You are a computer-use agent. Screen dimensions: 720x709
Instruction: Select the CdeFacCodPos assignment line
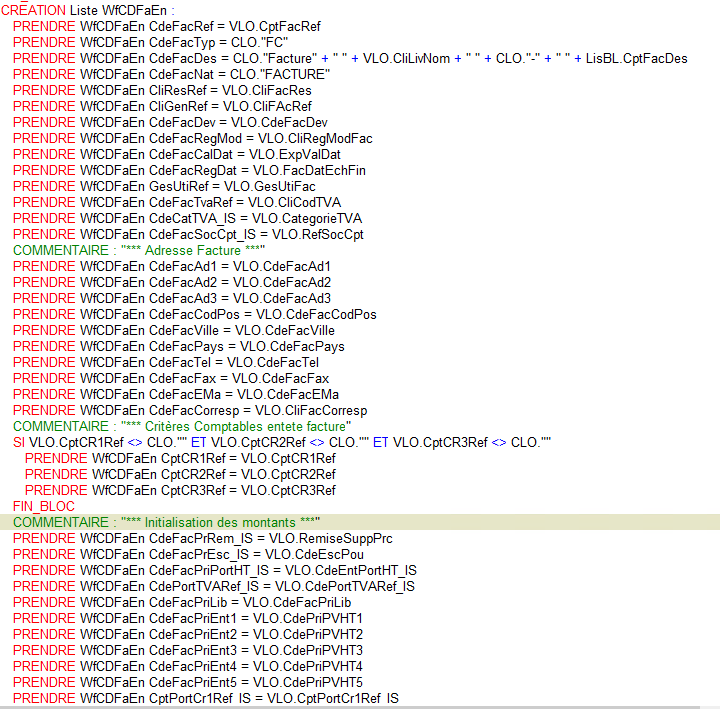click(x=195, y=314)
